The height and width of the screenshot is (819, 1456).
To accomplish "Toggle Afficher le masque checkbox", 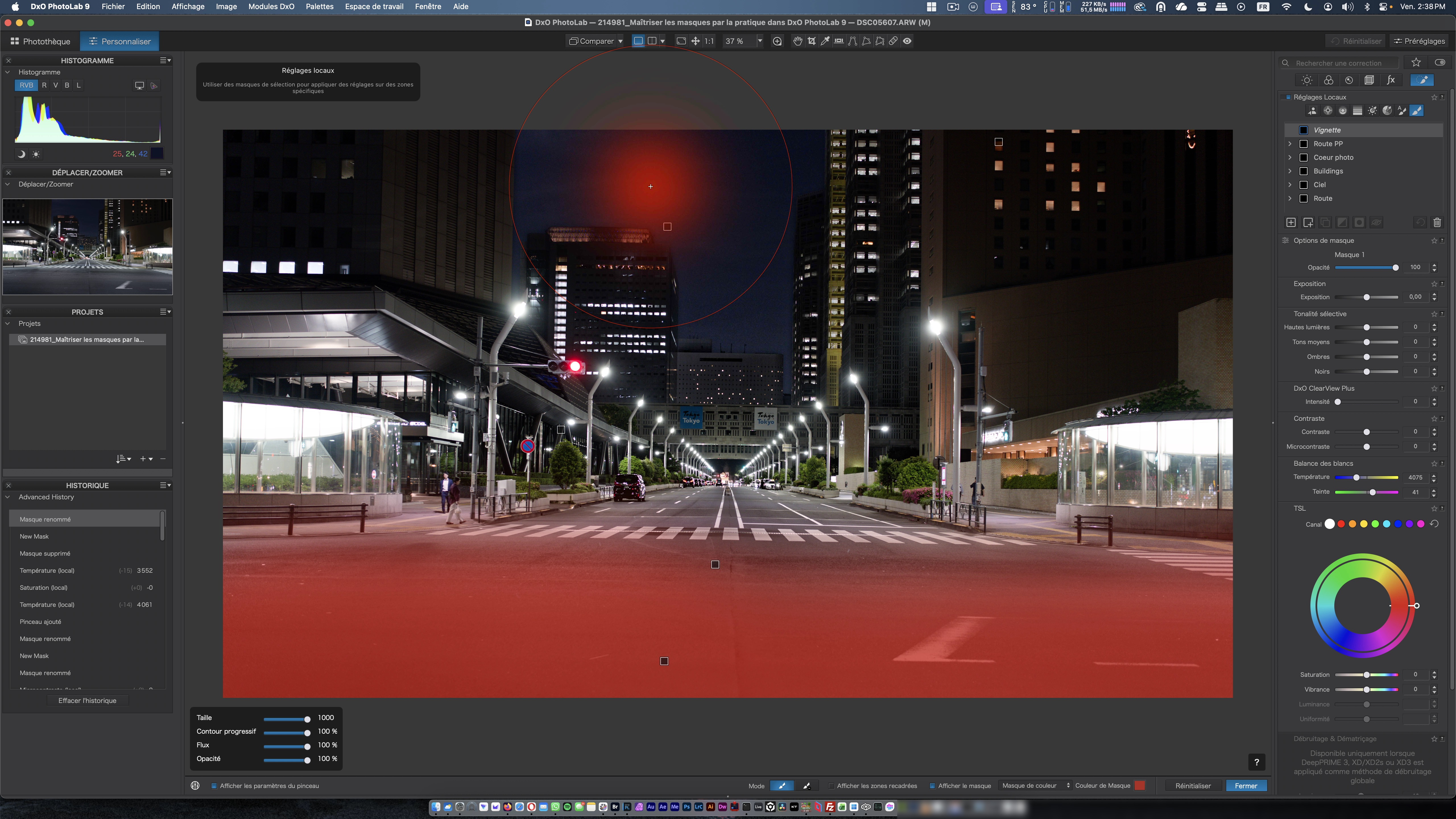I will (932, 786).
